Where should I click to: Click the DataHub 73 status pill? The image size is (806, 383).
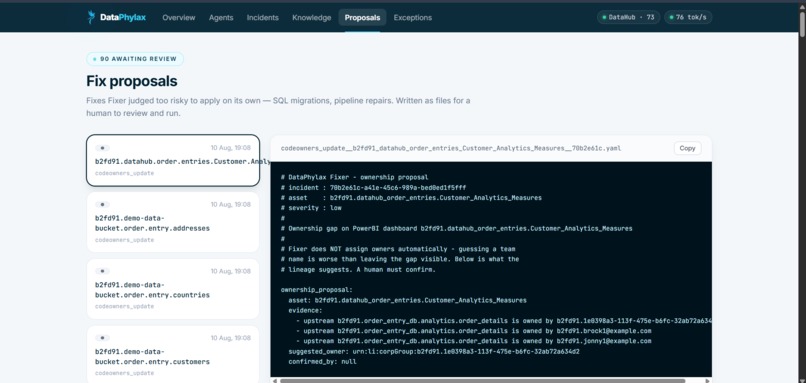click(x=628, y=17)
